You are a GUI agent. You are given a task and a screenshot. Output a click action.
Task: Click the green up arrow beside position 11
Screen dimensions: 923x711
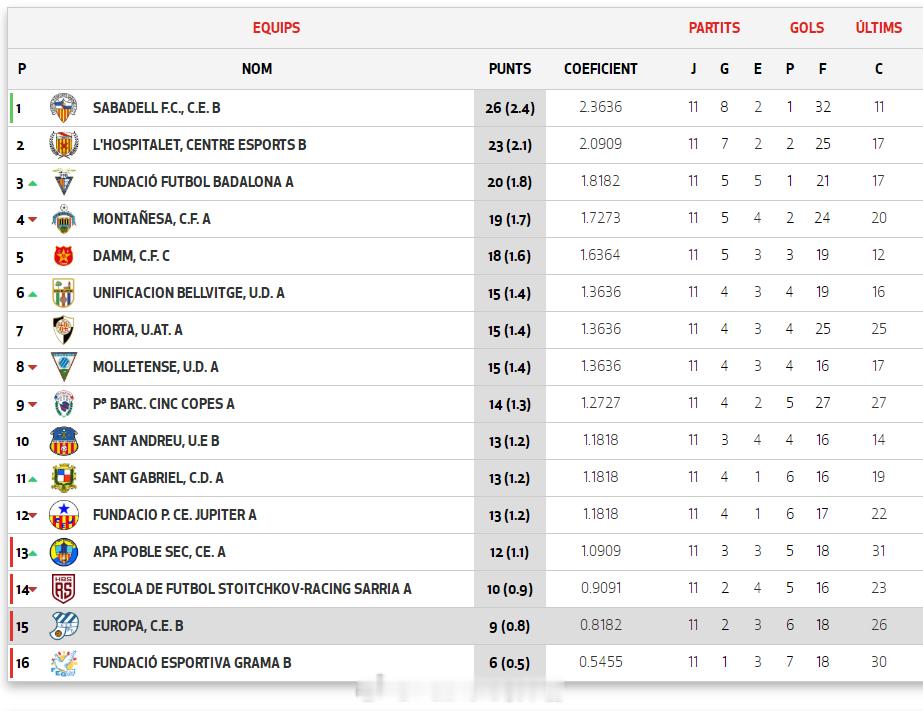(x=33, y=480)
